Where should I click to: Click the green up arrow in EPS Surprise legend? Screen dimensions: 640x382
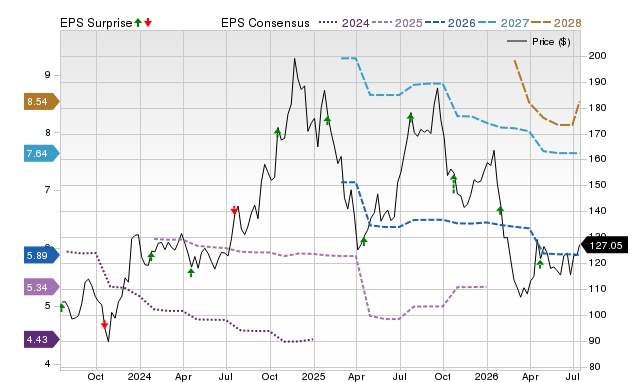click(138, 23)
